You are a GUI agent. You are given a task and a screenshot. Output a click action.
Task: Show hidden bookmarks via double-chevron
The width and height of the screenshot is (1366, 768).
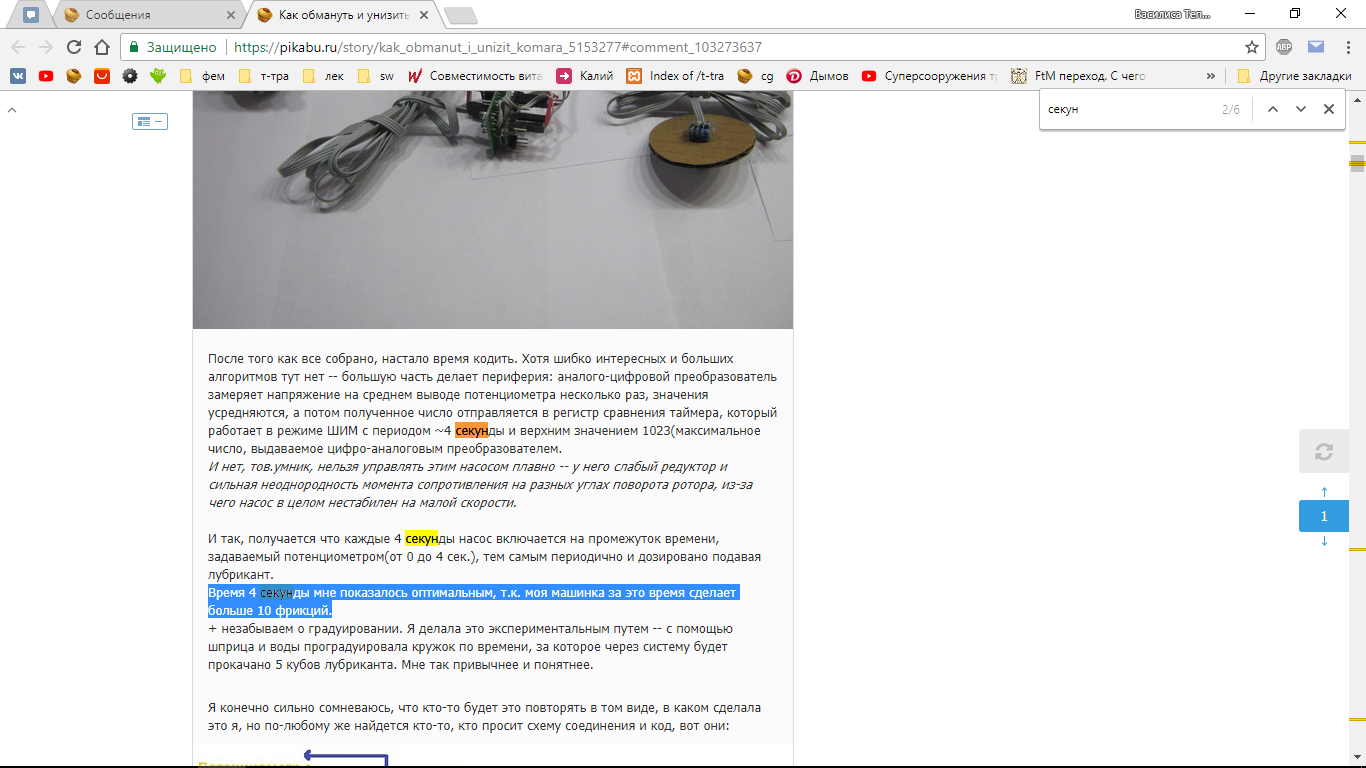coord(1212,76)
